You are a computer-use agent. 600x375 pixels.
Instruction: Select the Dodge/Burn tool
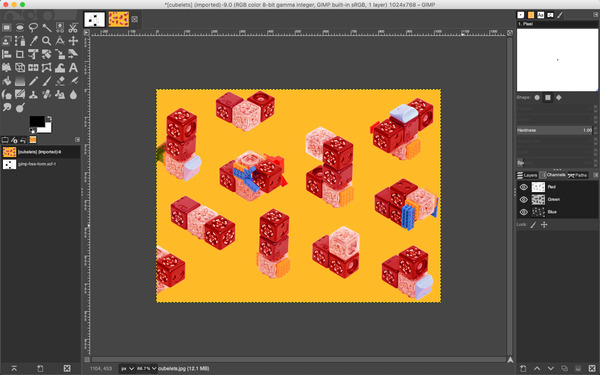pyautogui.click(x=20, y=107)
